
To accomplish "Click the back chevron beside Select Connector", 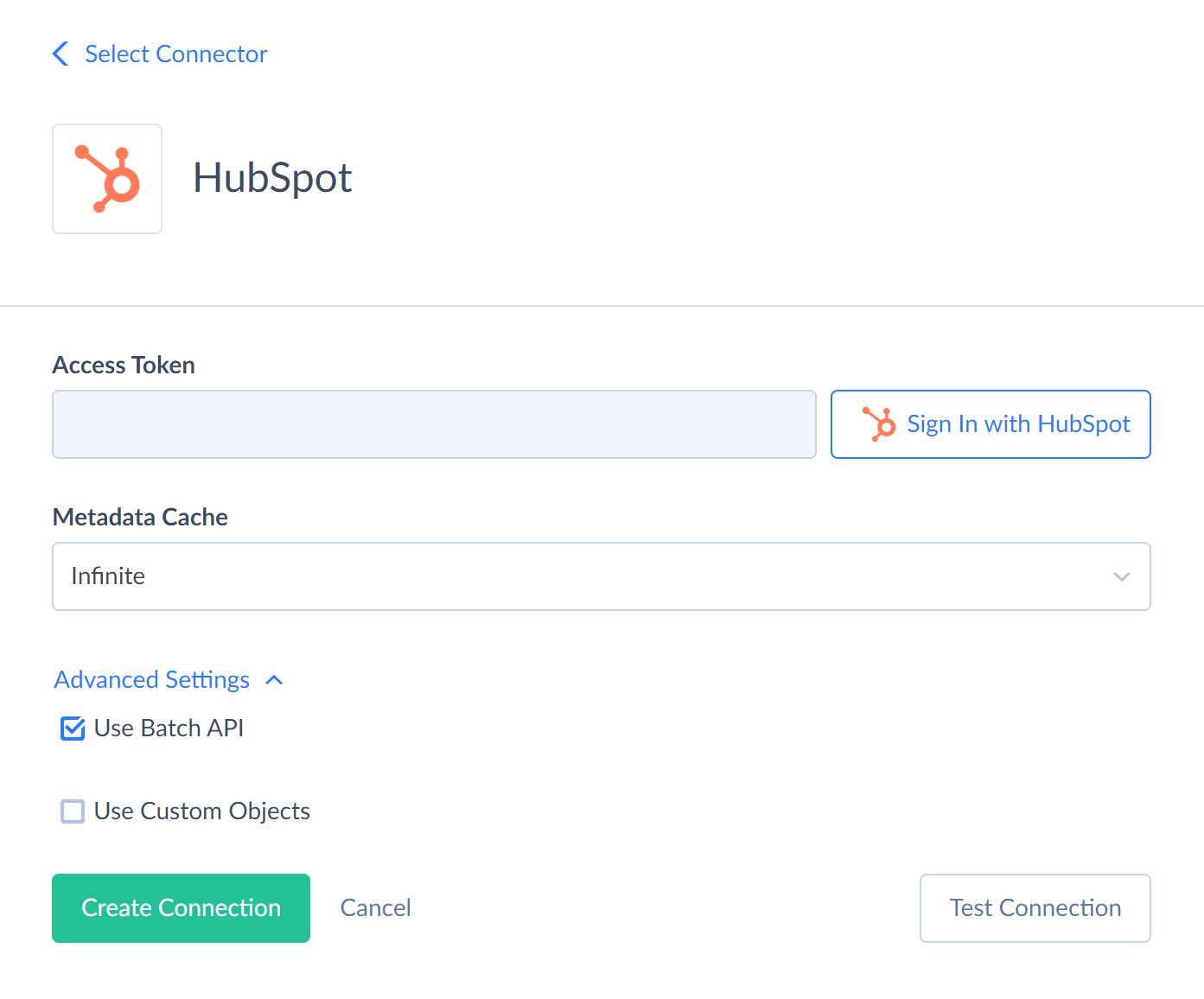I will [x=61, y=54].
